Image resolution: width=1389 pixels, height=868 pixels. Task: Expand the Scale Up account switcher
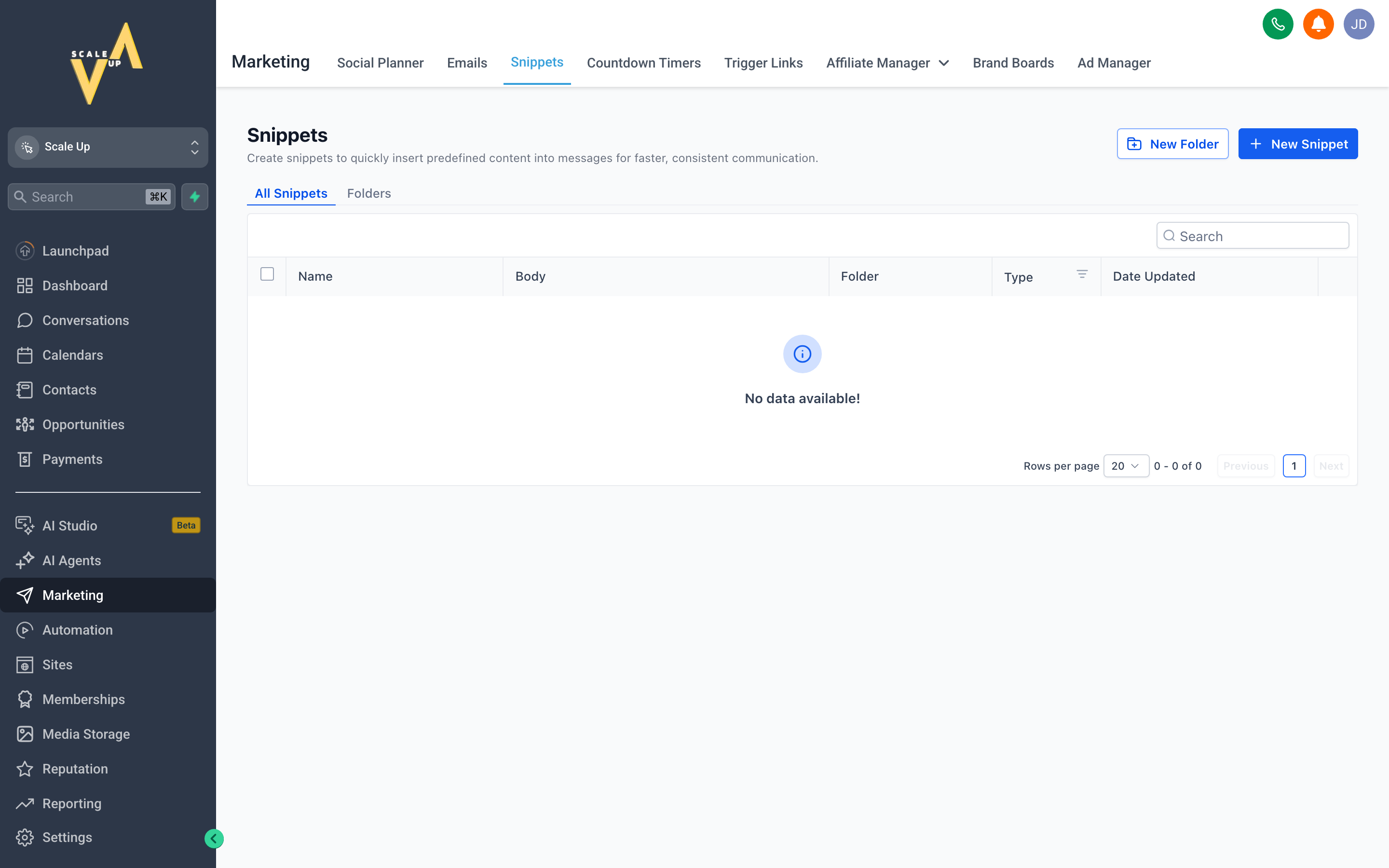[x=108, y=147]
